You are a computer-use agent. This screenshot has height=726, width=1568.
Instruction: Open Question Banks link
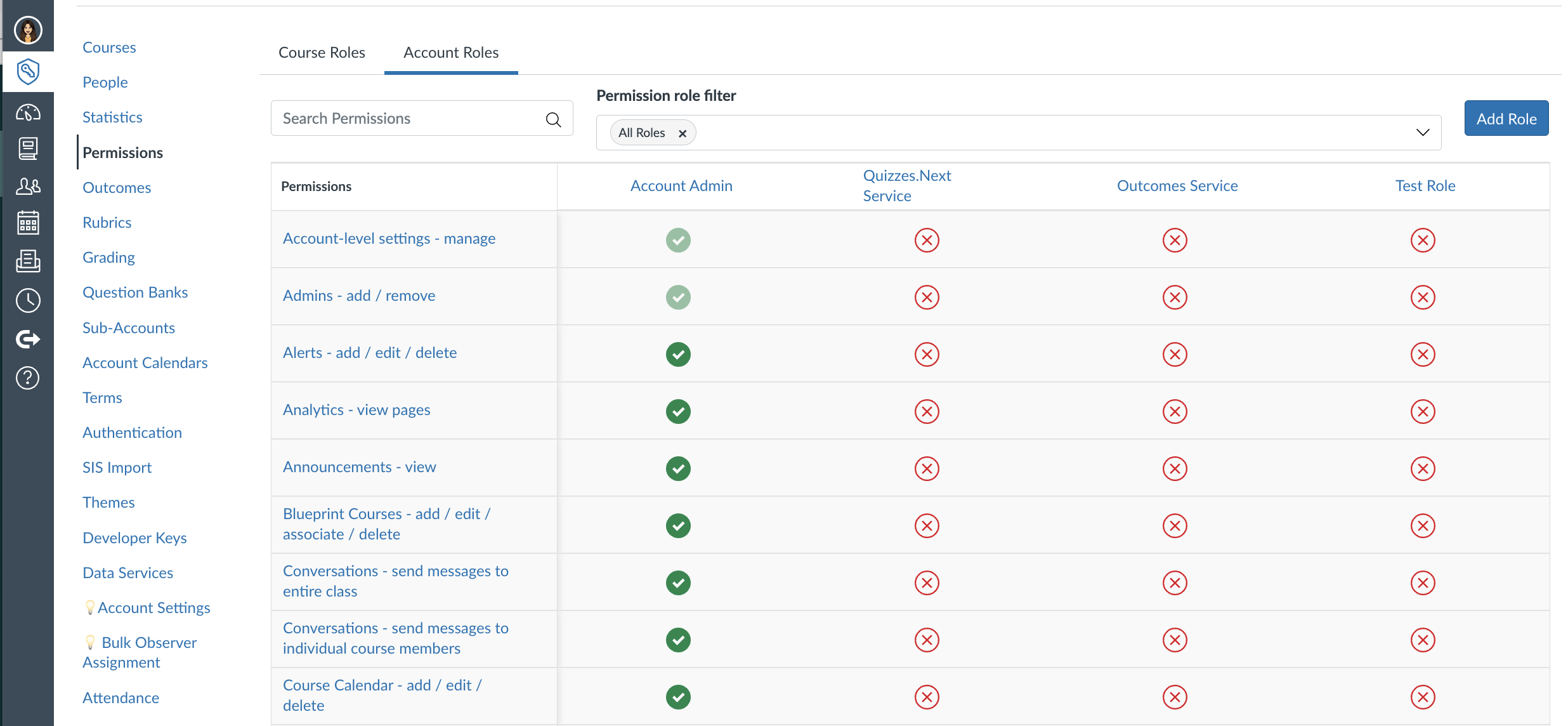pyautogui.click(x=135, y=293)
